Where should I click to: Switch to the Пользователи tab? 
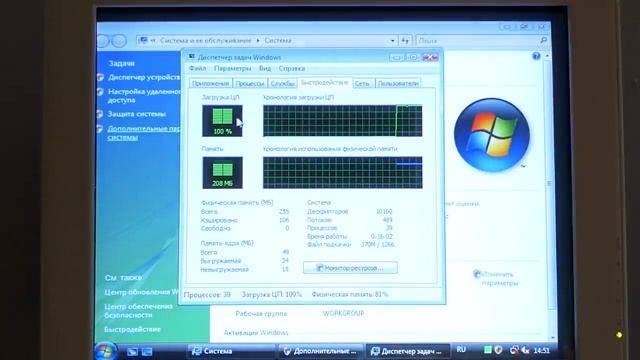coord(398,83)
